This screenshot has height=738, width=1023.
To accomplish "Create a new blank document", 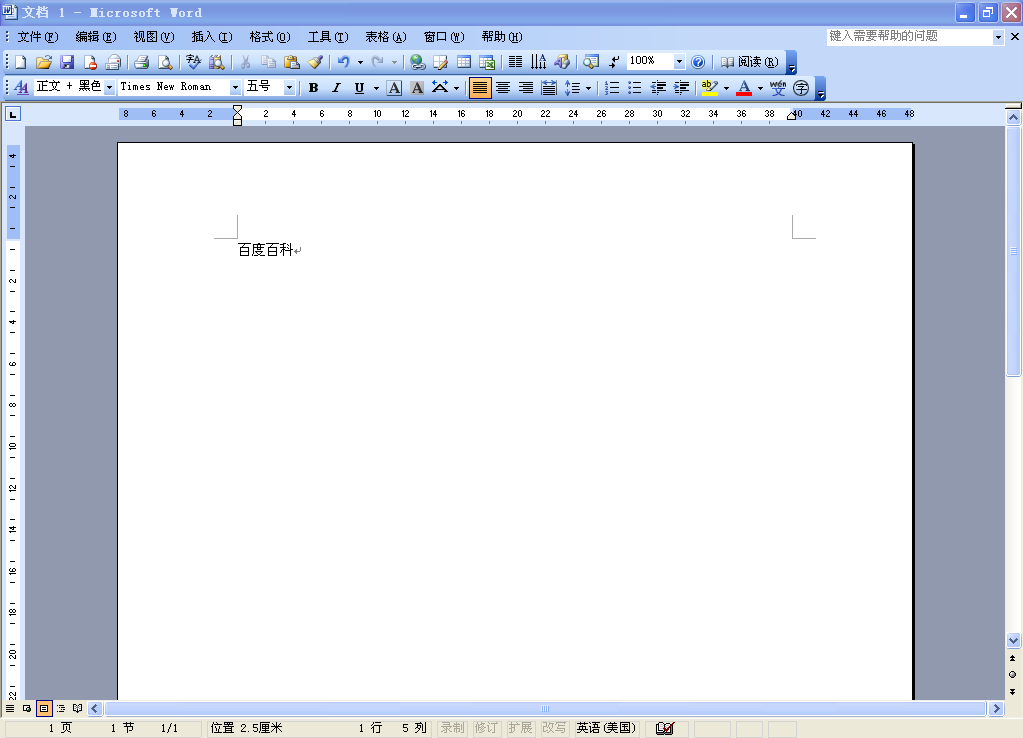I will pyautogui.click(x=20, y=62).
